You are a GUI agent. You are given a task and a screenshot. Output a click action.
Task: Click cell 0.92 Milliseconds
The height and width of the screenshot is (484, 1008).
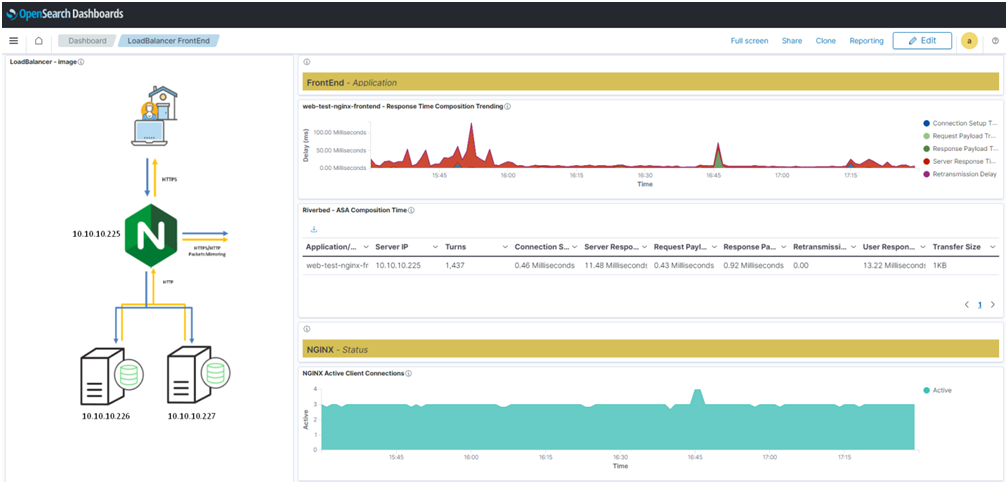[x=753, y=265]
